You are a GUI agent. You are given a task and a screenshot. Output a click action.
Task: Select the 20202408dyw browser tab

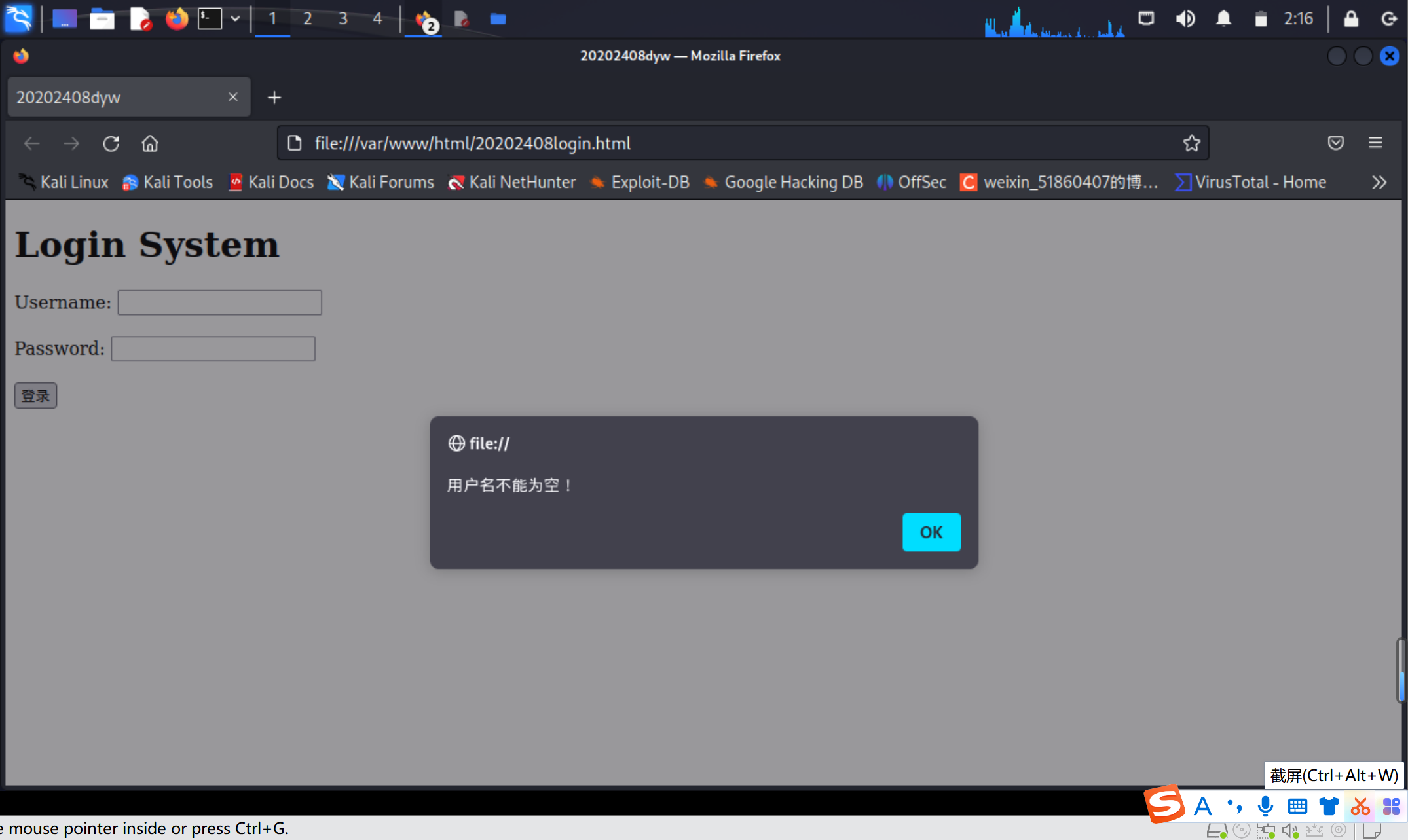(x=128, y=97)
